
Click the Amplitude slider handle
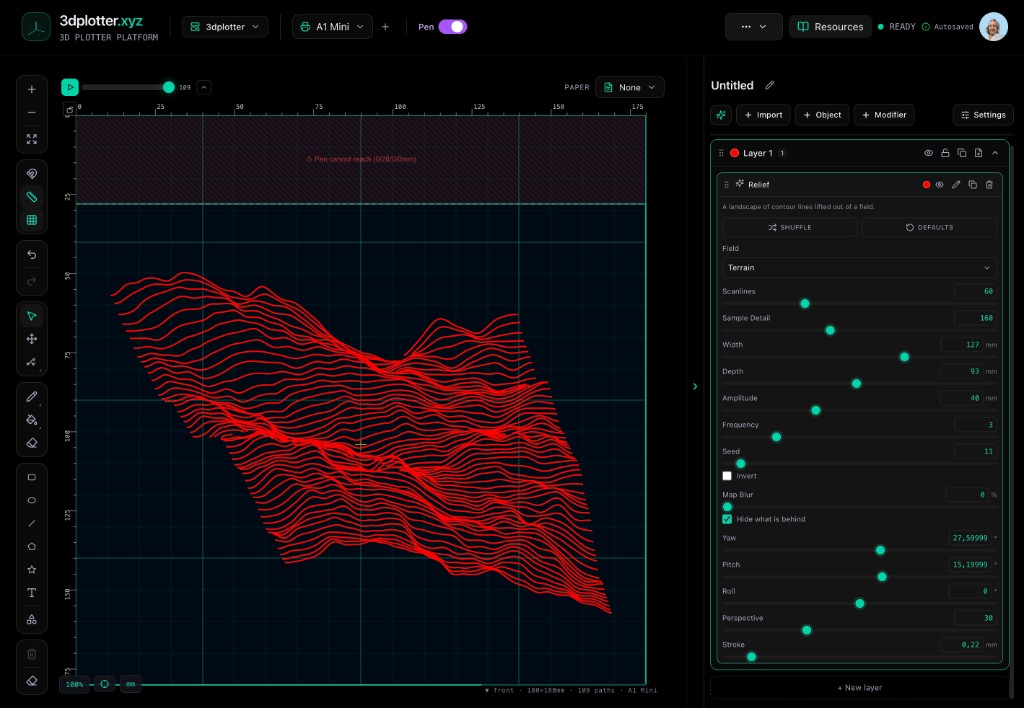point(816,410)
